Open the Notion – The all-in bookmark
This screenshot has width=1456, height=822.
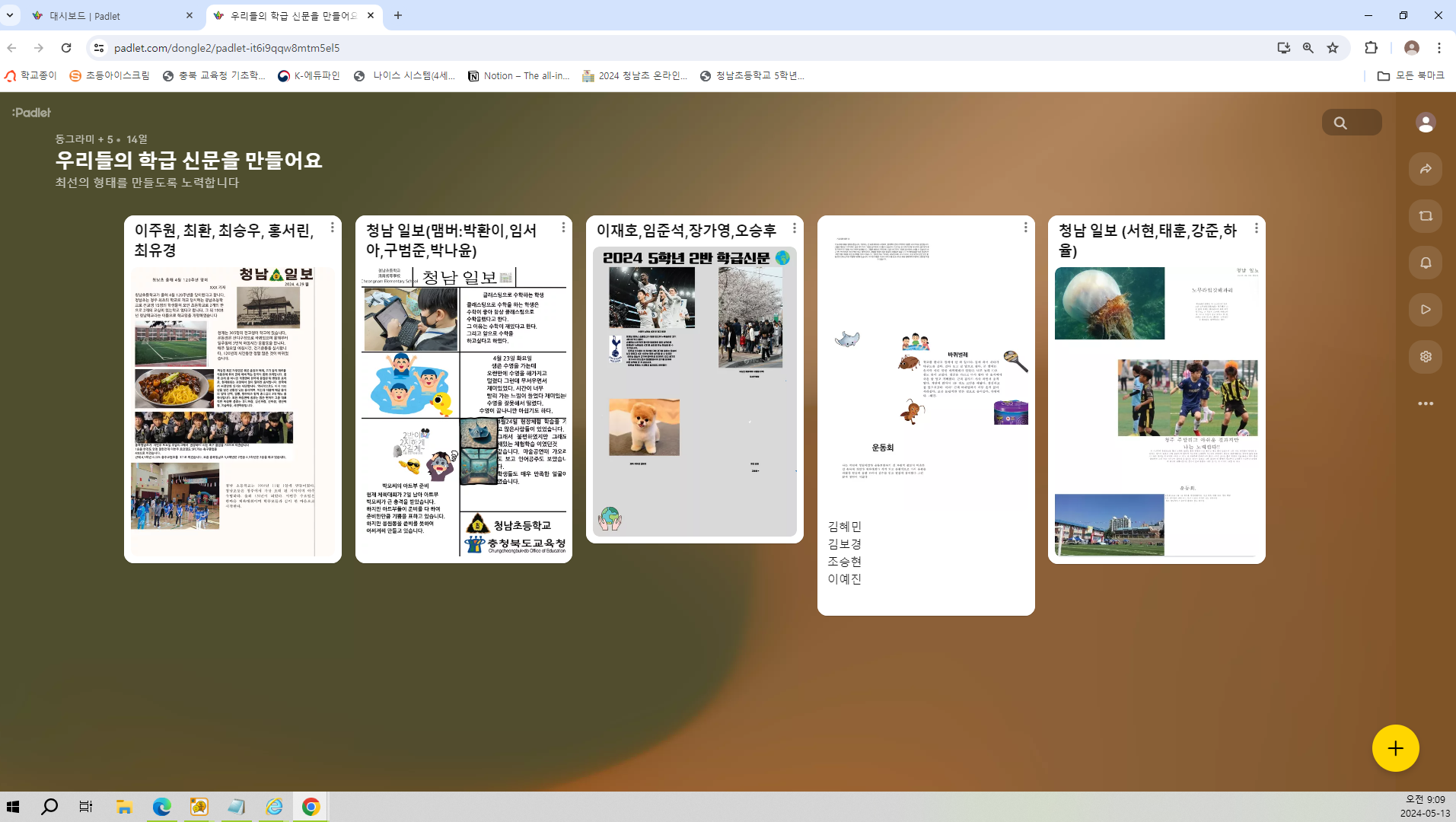tap(518, 75)
